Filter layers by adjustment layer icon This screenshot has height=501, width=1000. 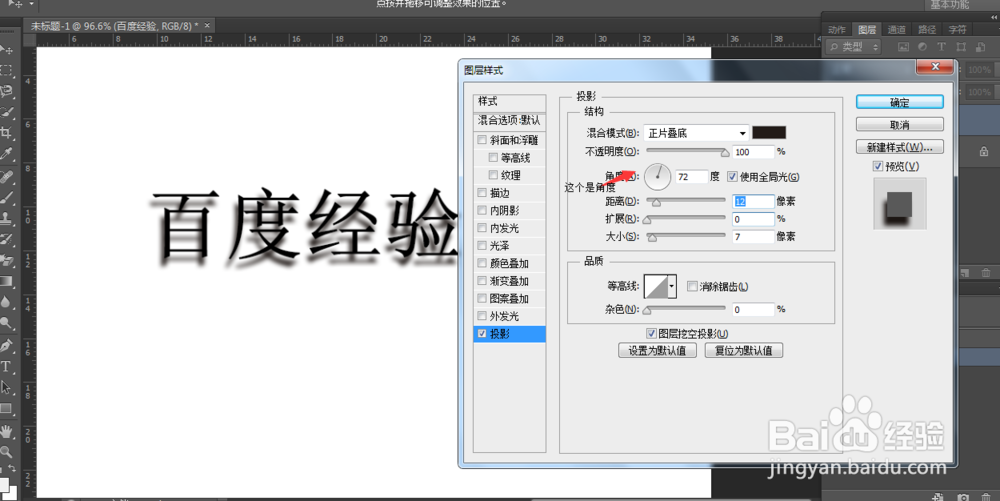click(x=922, y=47)
